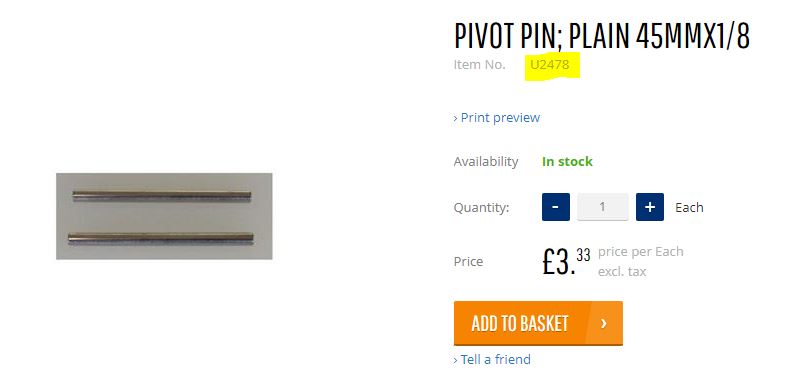
Task: Click the PIVOT PIN; PLAIN 45MMX1/8 title
Action: click(x=602, y=36)
